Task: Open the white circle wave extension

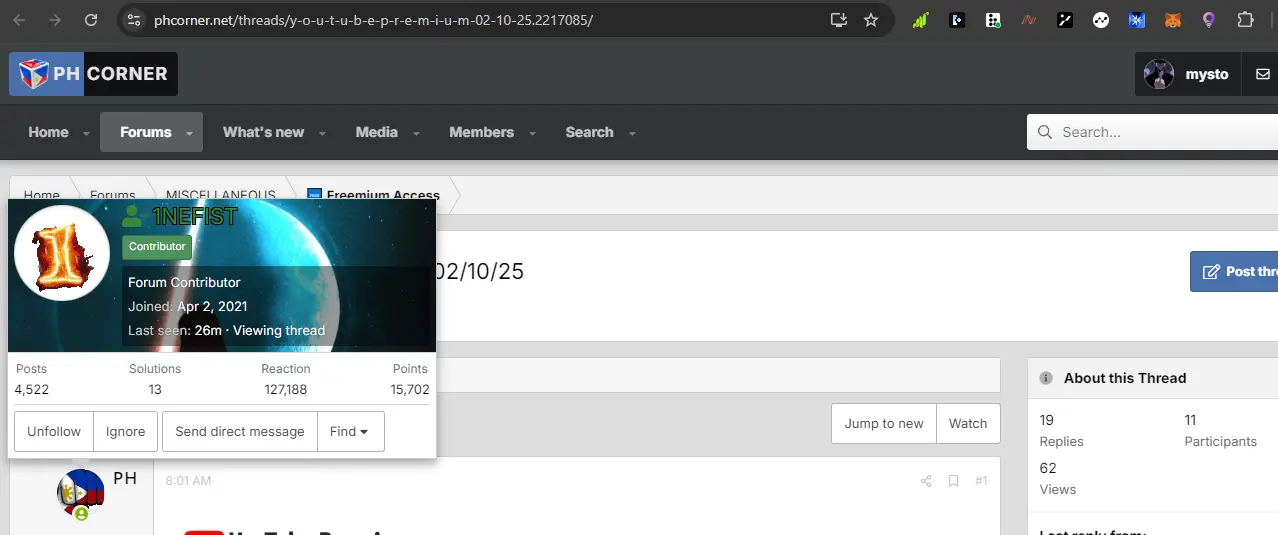Action: [1101, 20]
